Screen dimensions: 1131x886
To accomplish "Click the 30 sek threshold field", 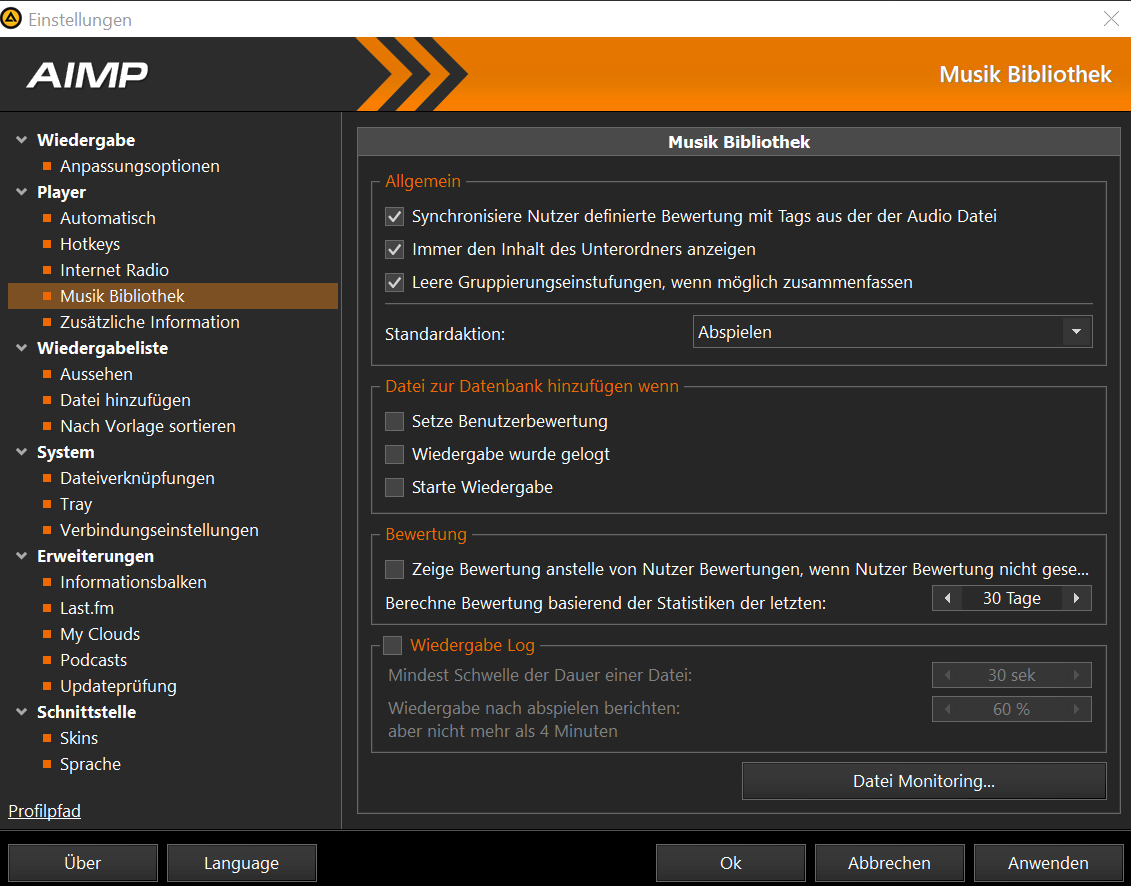I will (x=1011, y=675).
